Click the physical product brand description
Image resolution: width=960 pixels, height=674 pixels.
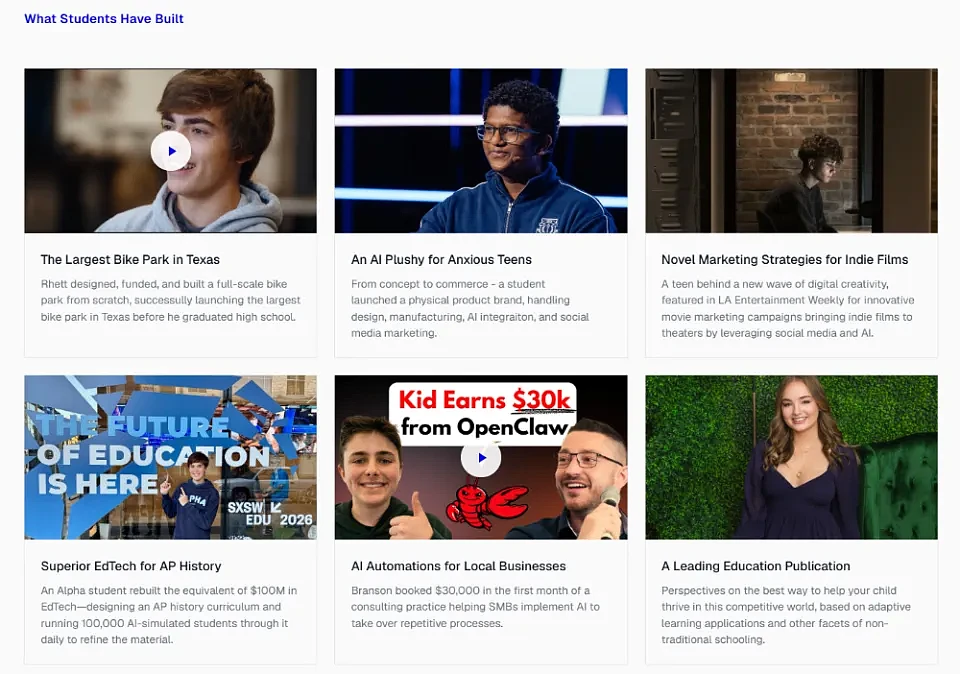point(470,309)
